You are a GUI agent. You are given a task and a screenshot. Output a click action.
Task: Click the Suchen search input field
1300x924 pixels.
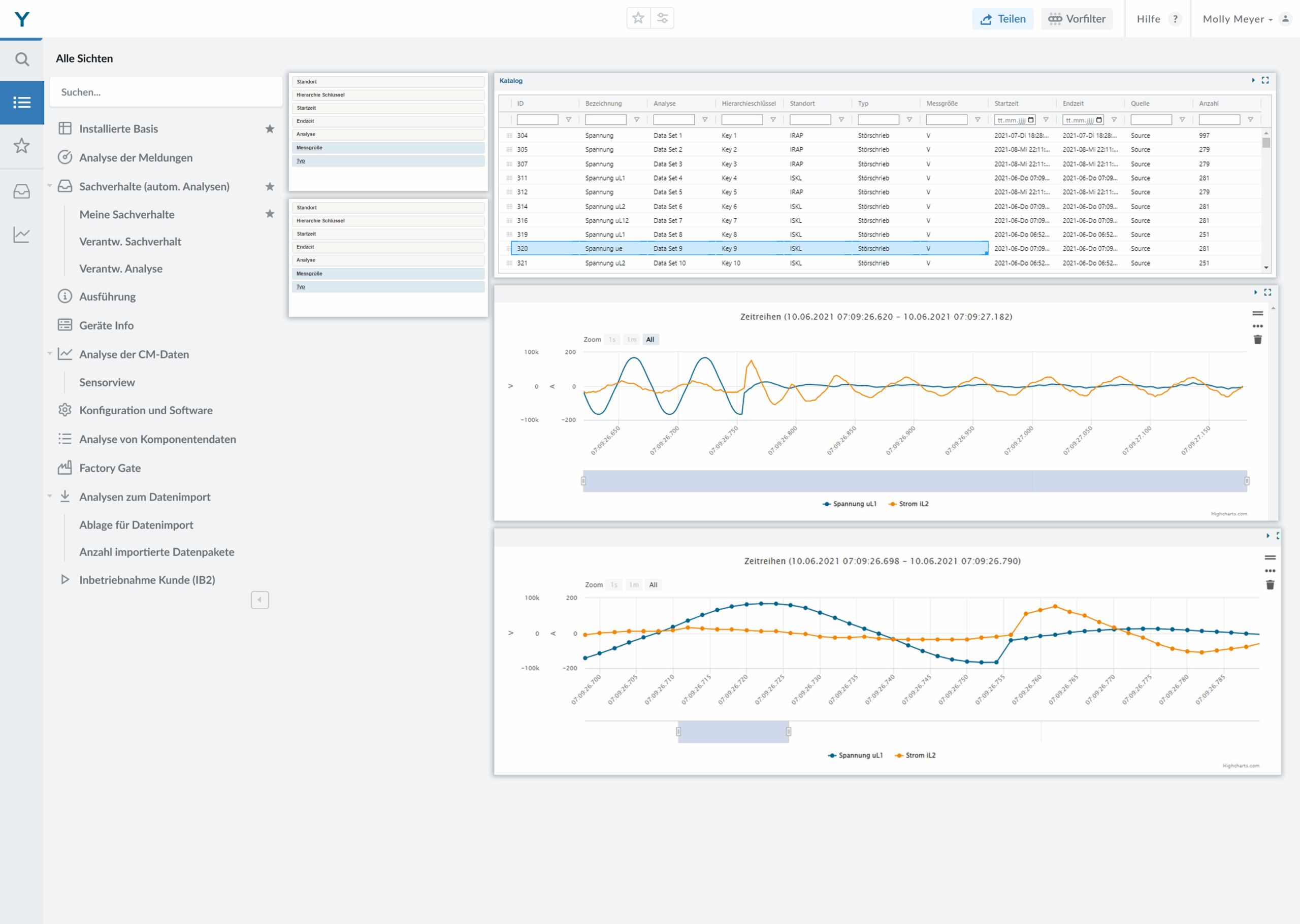[166, 92]
